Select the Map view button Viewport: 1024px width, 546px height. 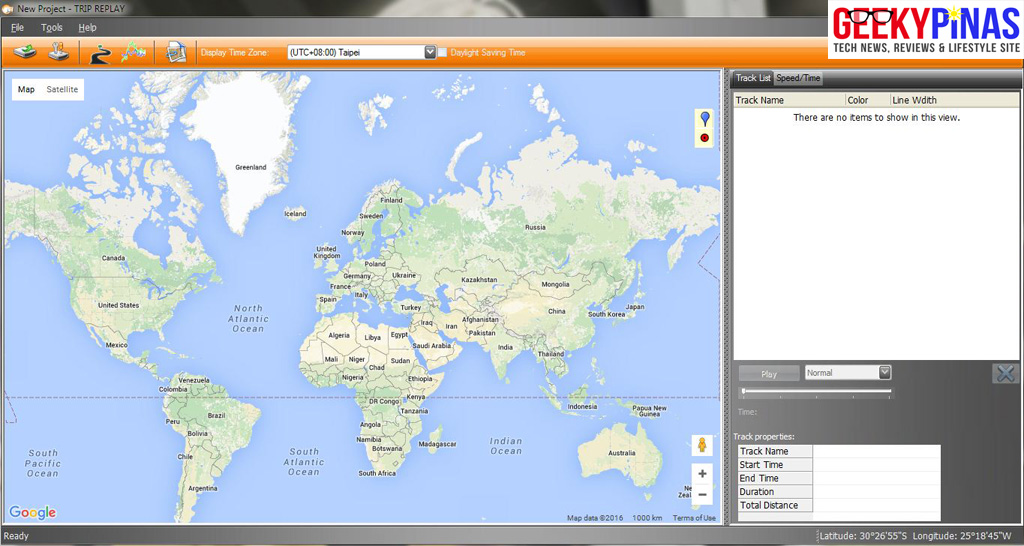pos(26,89)
